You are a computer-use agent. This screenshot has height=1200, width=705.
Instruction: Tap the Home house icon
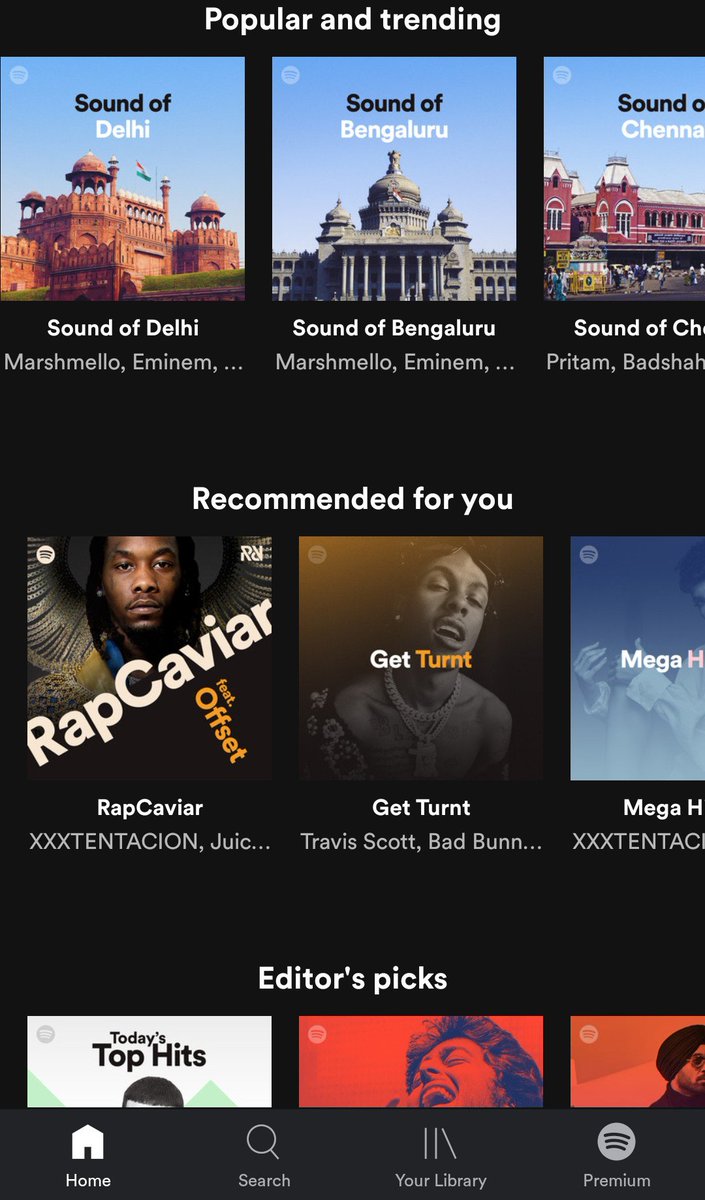pyautogui.click(x=88, y=1141)
